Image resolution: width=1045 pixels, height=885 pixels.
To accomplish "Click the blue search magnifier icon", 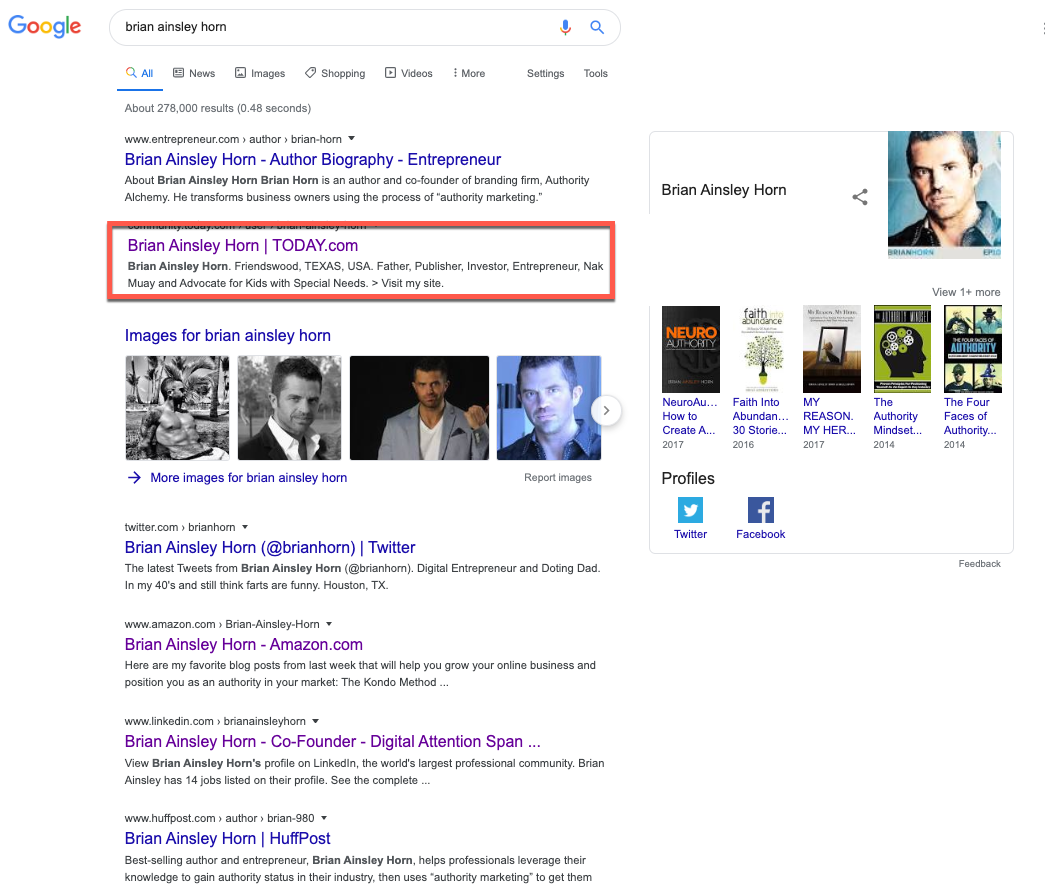I will pyautogui.click(x=597, y=27).
